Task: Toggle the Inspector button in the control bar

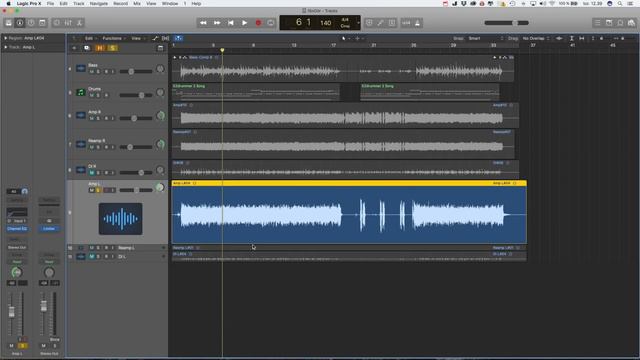Action: (x=20, y=23)
